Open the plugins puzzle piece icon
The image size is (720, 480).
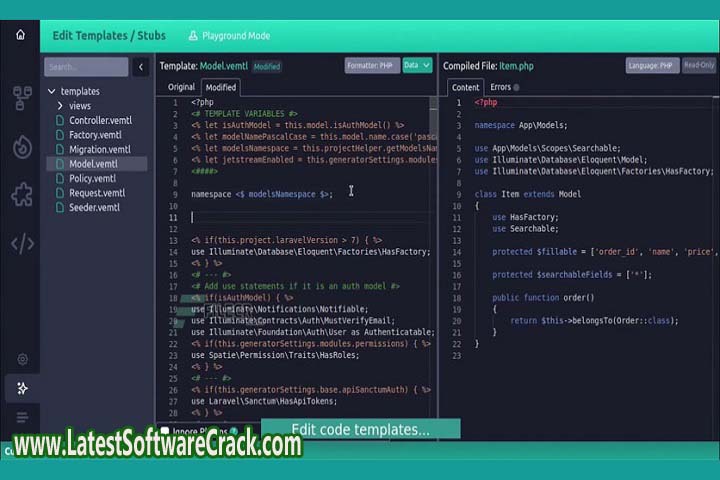click(x=21, y=194)
